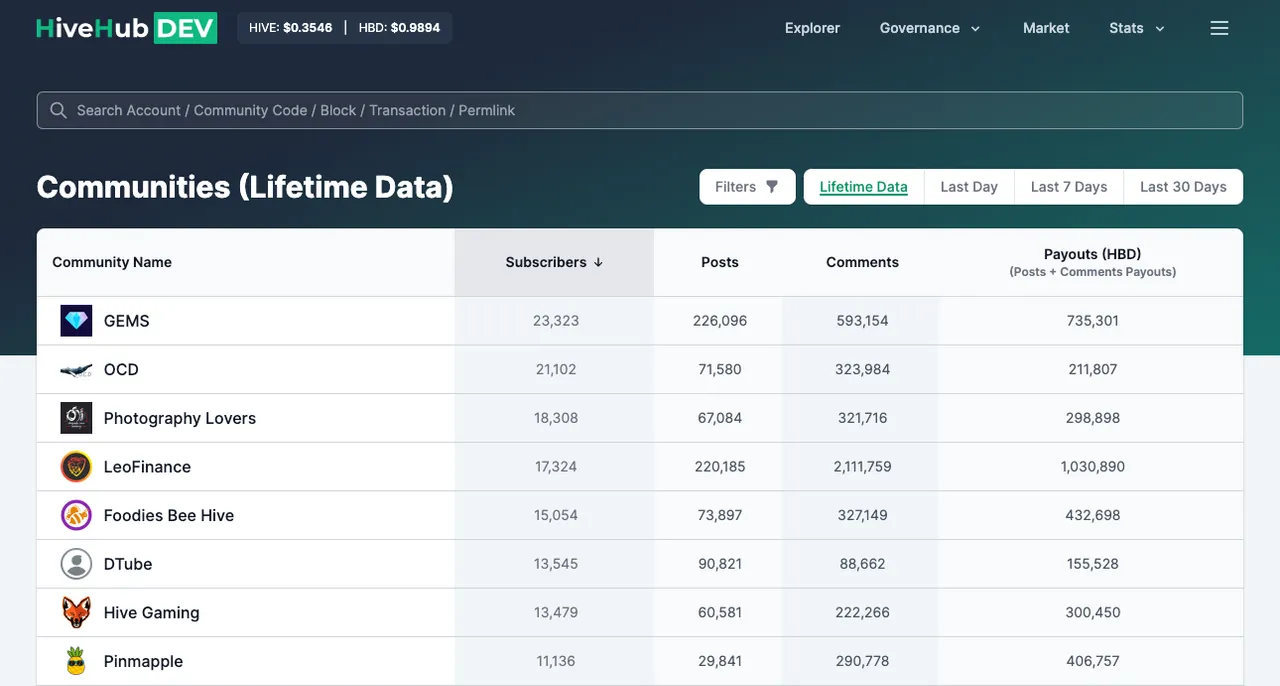
Task: Click Foodies Bee Hive posts 73,897
Action: tap(720, 515)
